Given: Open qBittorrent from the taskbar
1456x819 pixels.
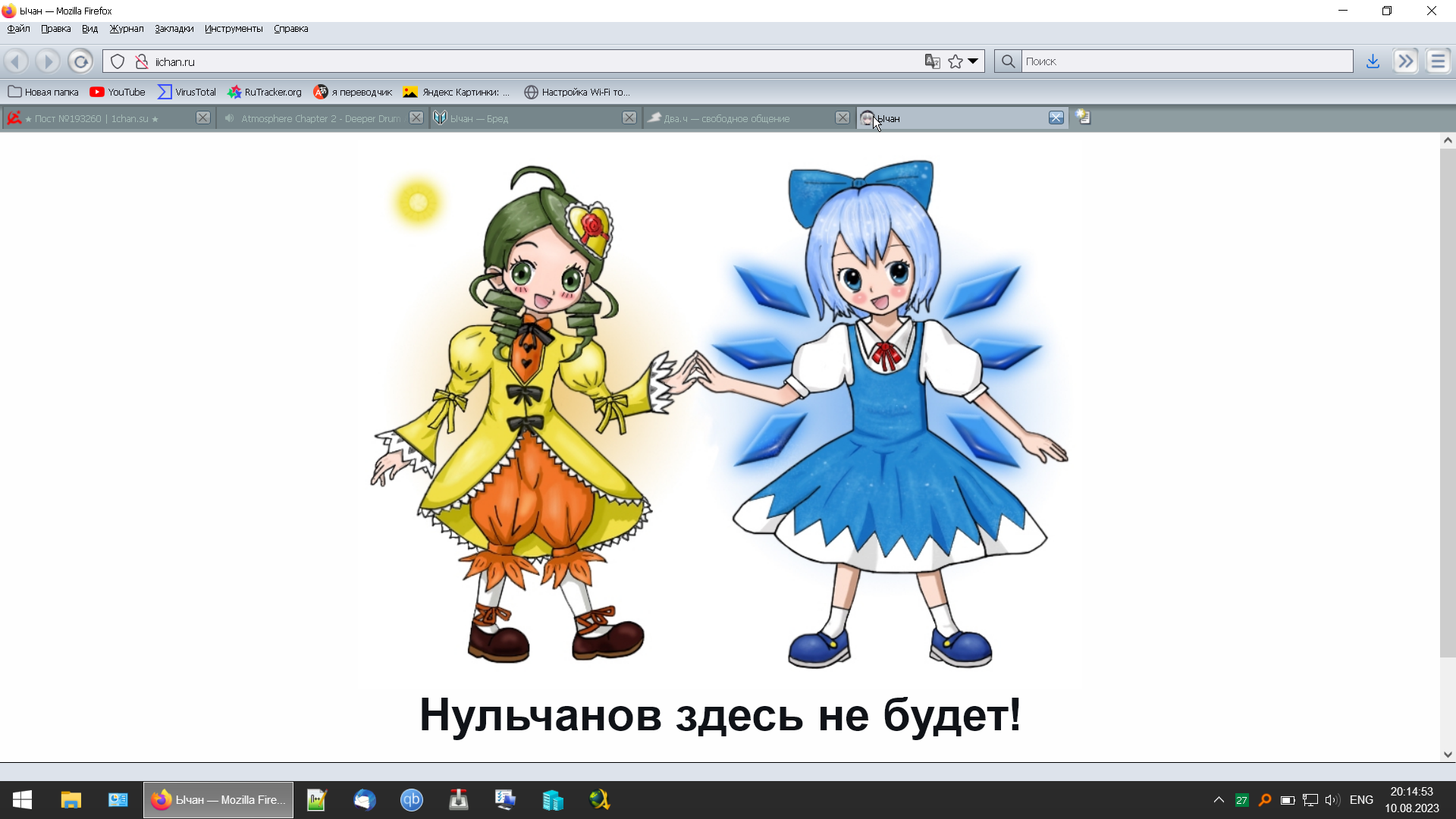Looking at the screenshot, I should [x=412, y=800].
